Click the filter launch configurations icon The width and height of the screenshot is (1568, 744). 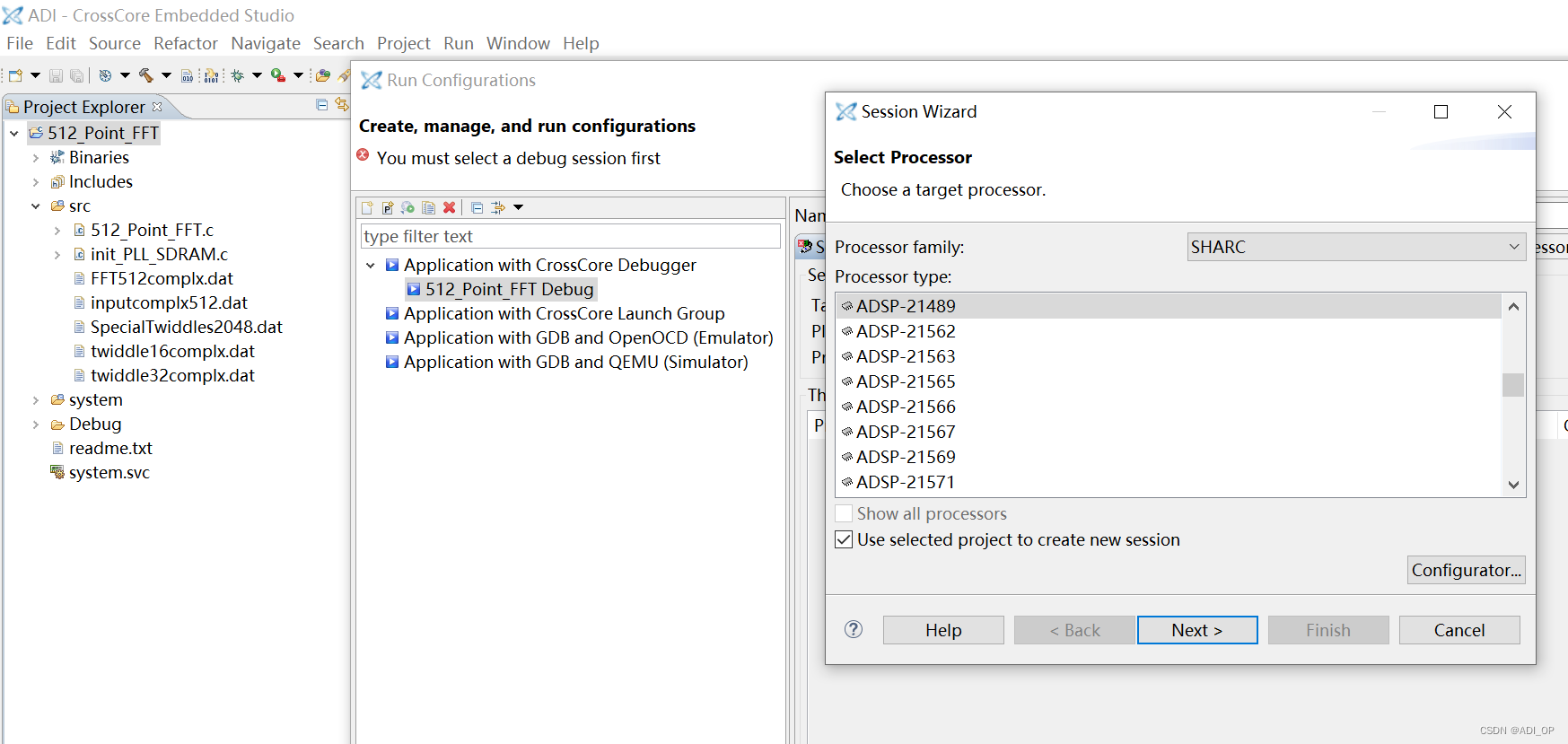[x=498, y=208]
